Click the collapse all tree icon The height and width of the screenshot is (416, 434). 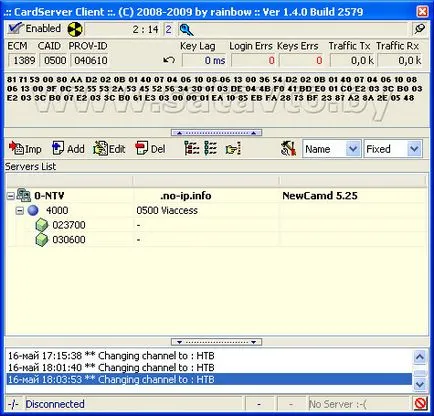[210, 148]
